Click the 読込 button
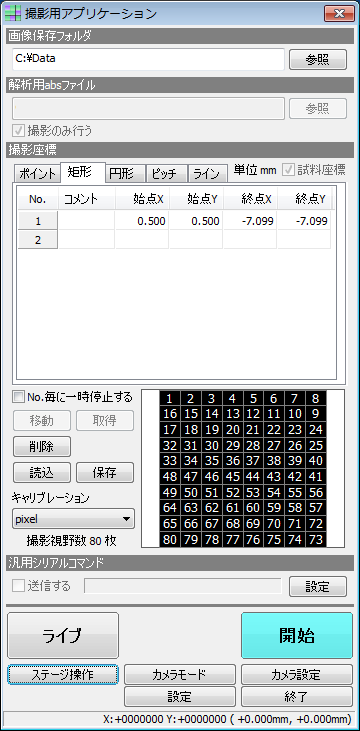Image resolution: width=360 pixels, height=731 pixels. 42,473
